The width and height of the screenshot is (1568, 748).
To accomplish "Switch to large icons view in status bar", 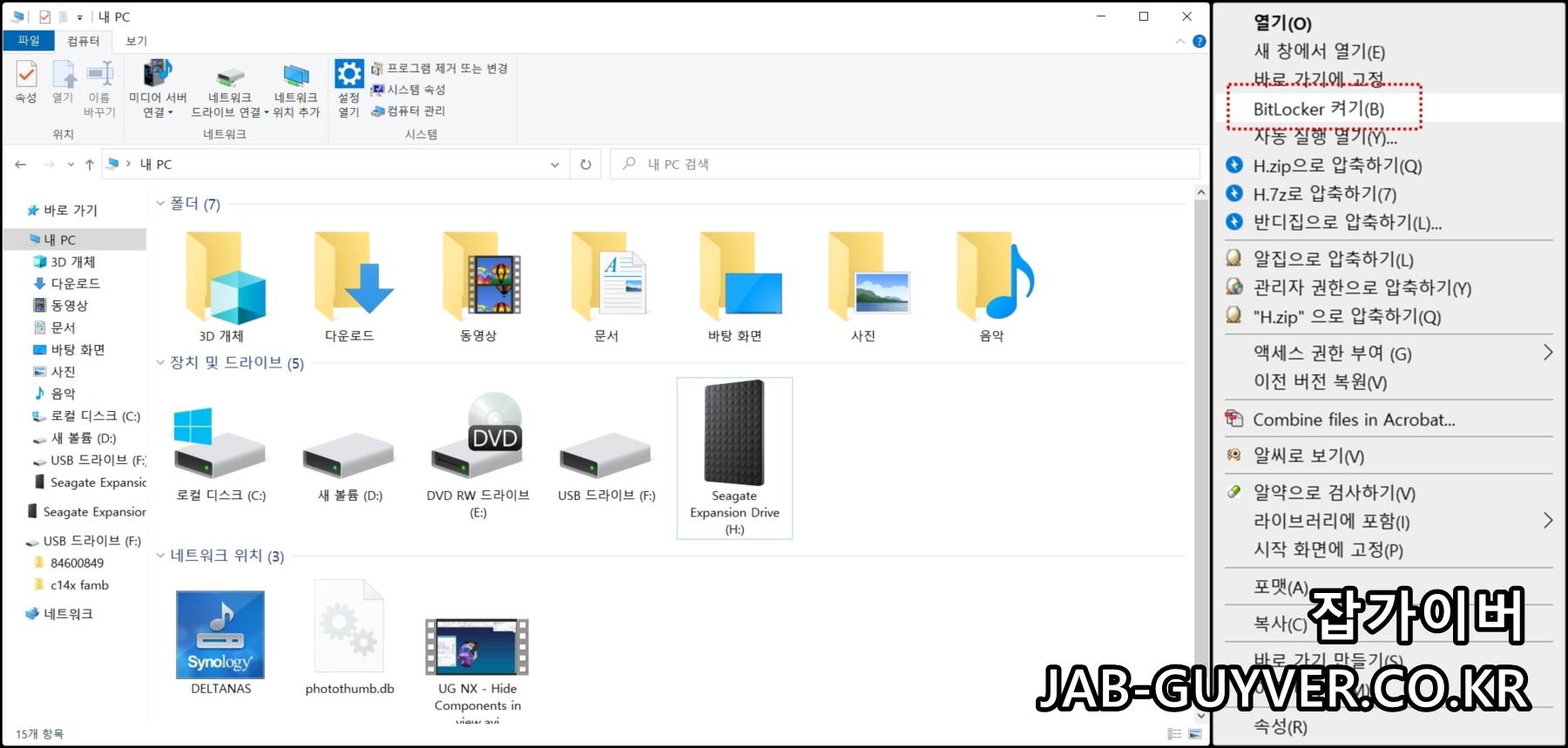I will (x=1194, y=734).
